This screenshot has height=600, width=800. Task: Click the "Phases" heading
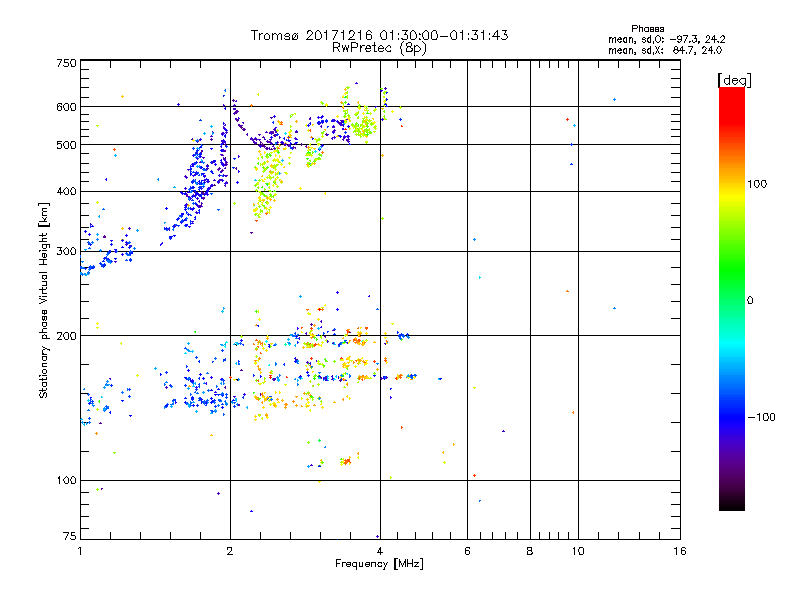pyautogui.click(x=647, y=29)
